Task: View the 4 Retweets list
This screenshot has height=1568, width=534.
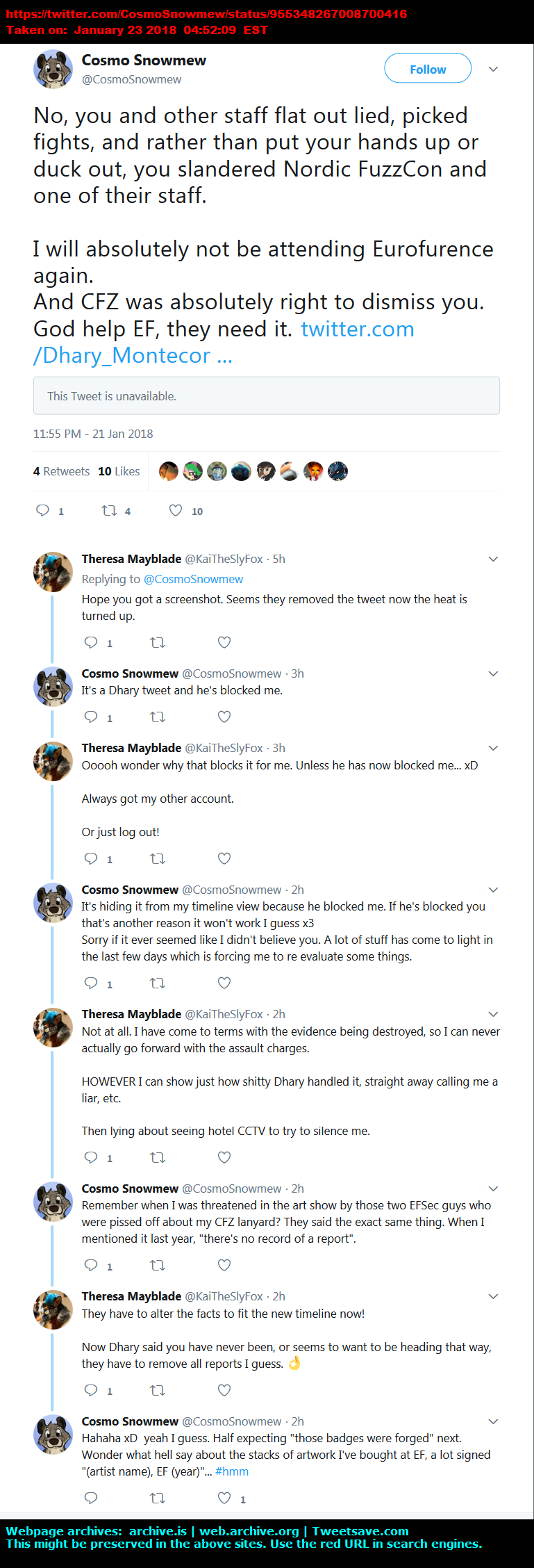Action: pos(61,471)
